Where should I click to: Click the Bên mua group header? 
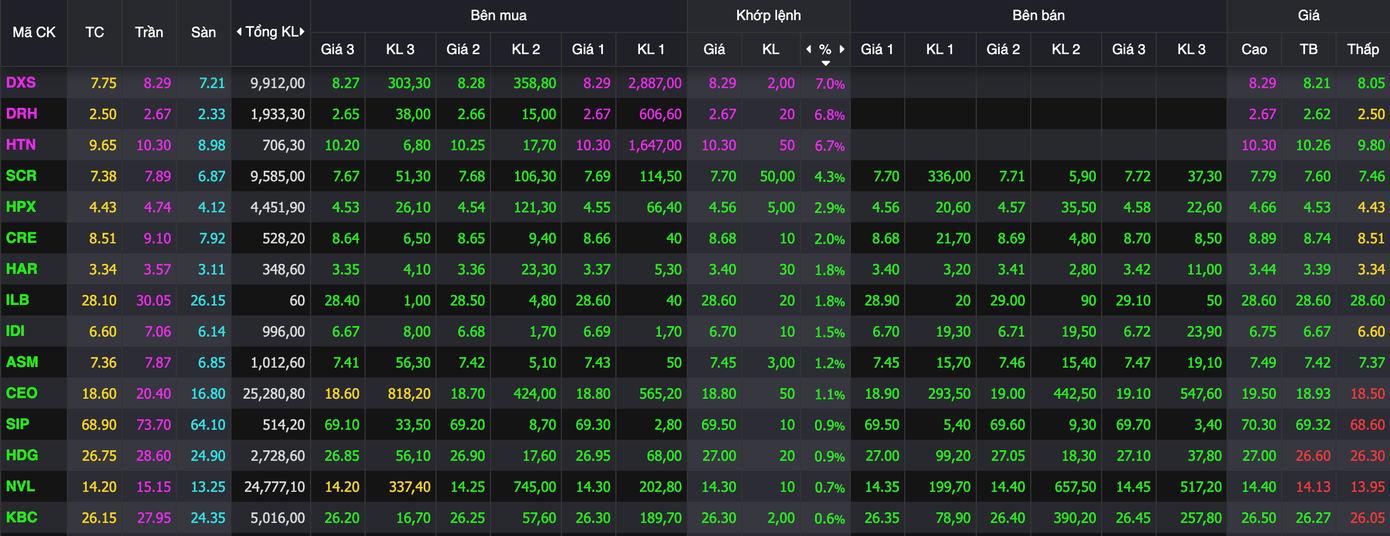[498, 15]
